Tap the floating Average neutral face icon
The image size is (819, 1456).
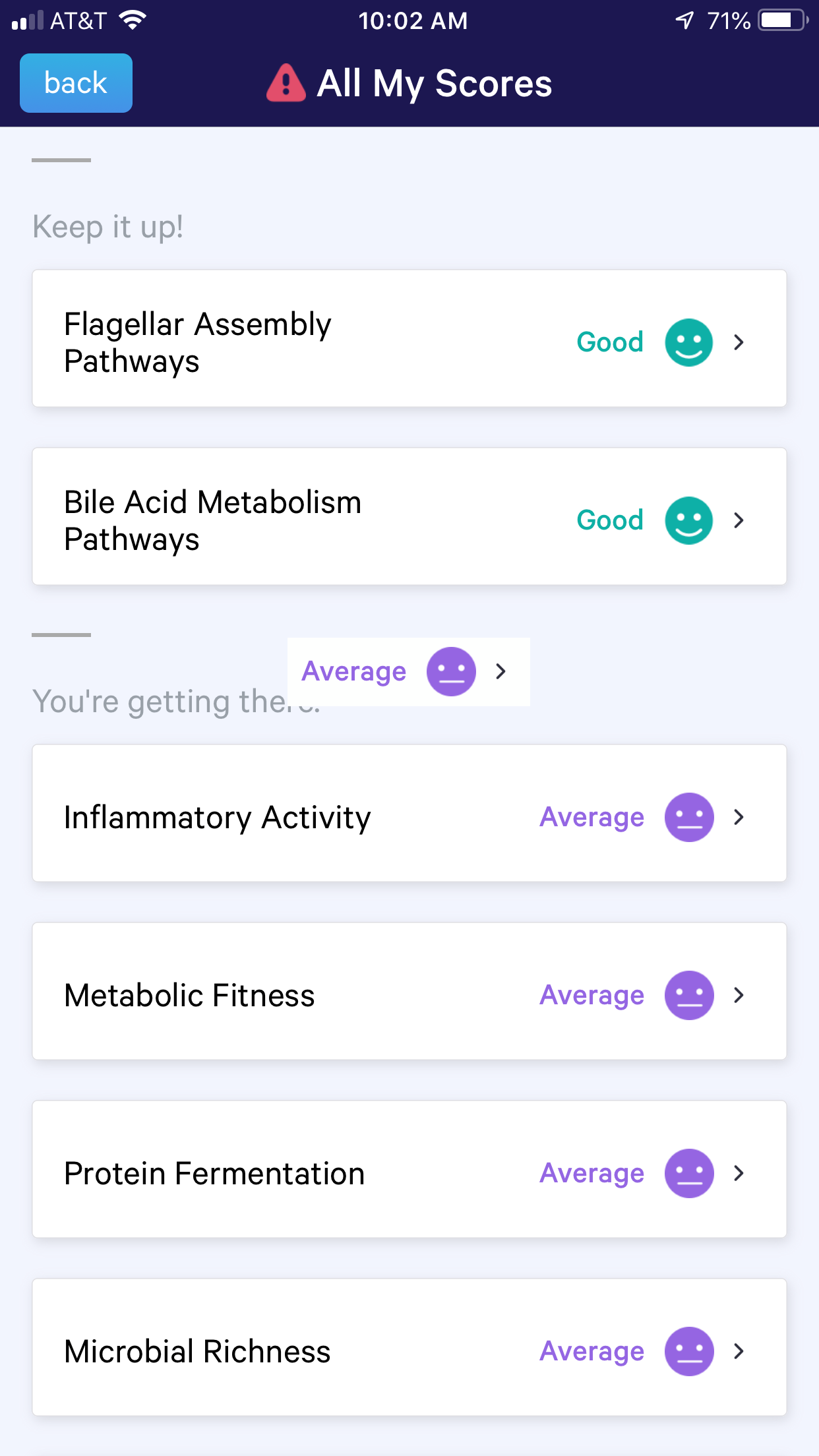(x=451, y=671)
